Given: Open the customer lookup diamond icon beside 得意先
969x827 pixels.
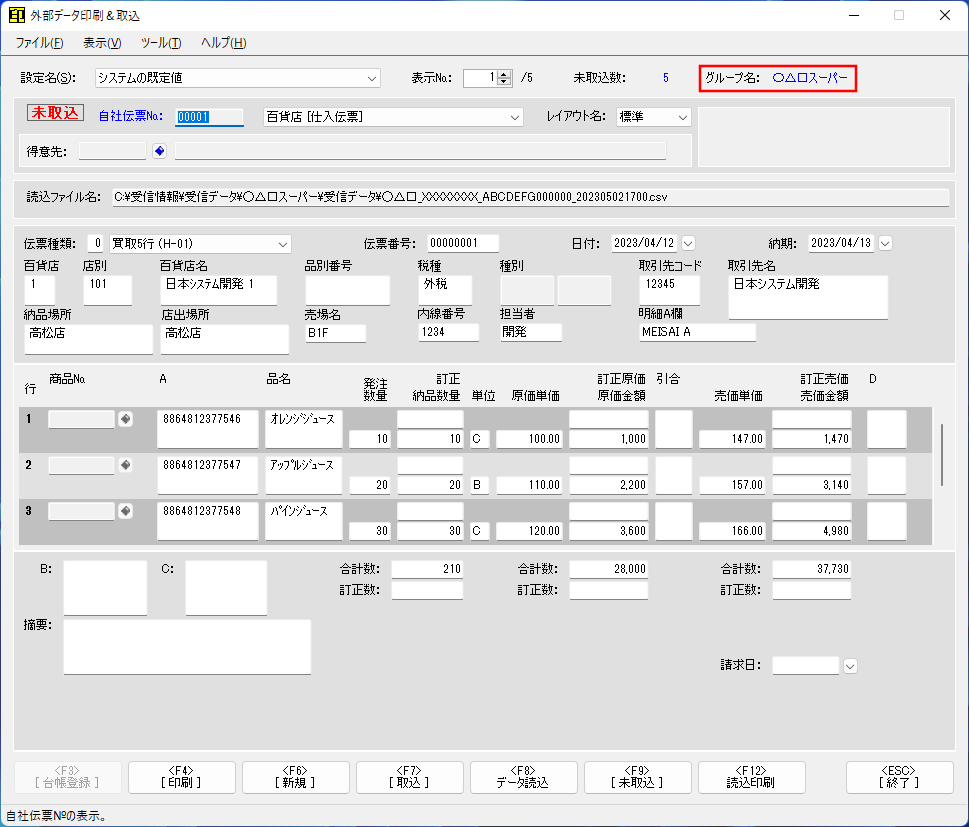Looking at the screenshot, I should click(x=159, y=151).
